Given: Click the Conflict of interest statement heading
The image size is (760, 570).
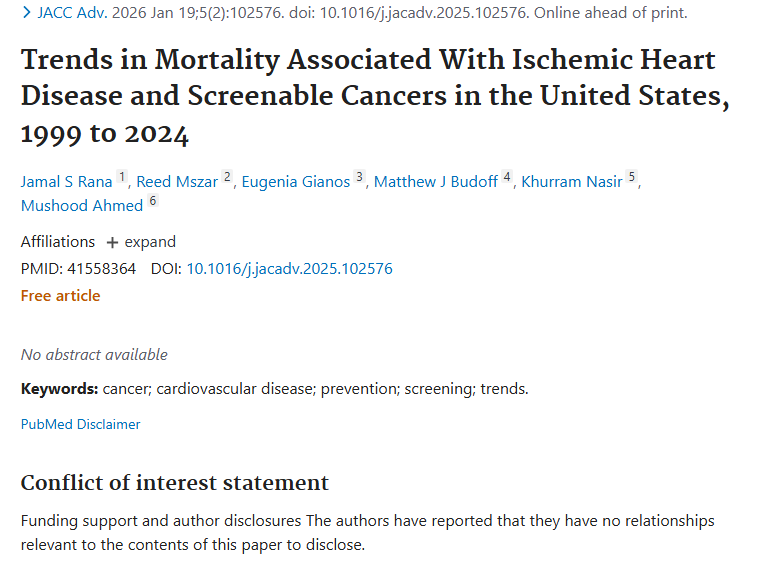Looking at the screenshot, I should coord(175,483).
